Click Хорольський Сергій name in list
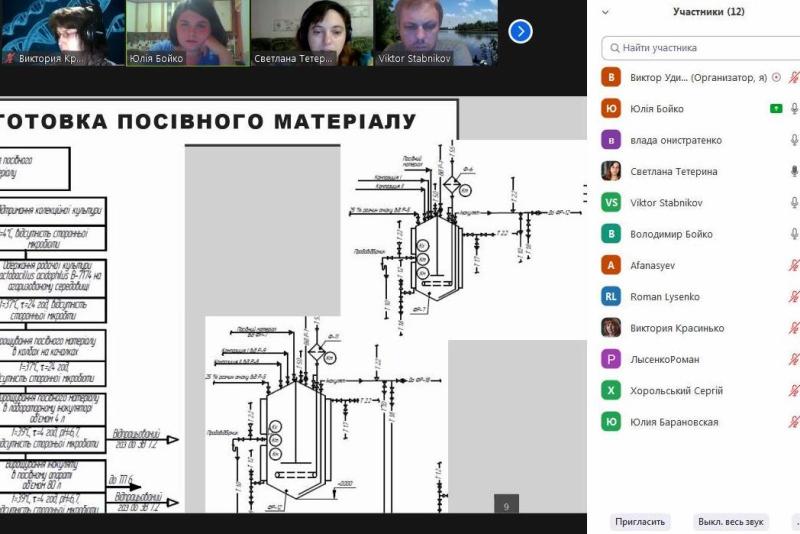The image size is (800, 534). 677,391
